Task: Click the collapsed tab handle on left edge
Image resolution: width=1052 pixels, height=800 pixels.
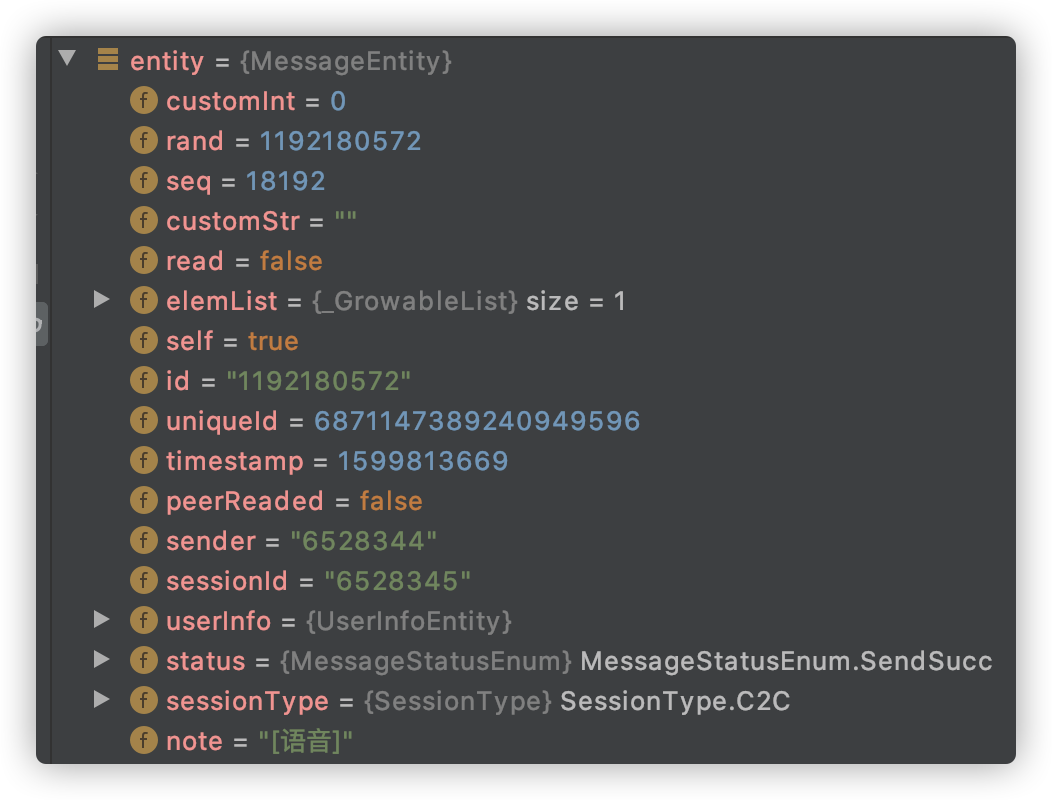Action: tap(38, 323)
